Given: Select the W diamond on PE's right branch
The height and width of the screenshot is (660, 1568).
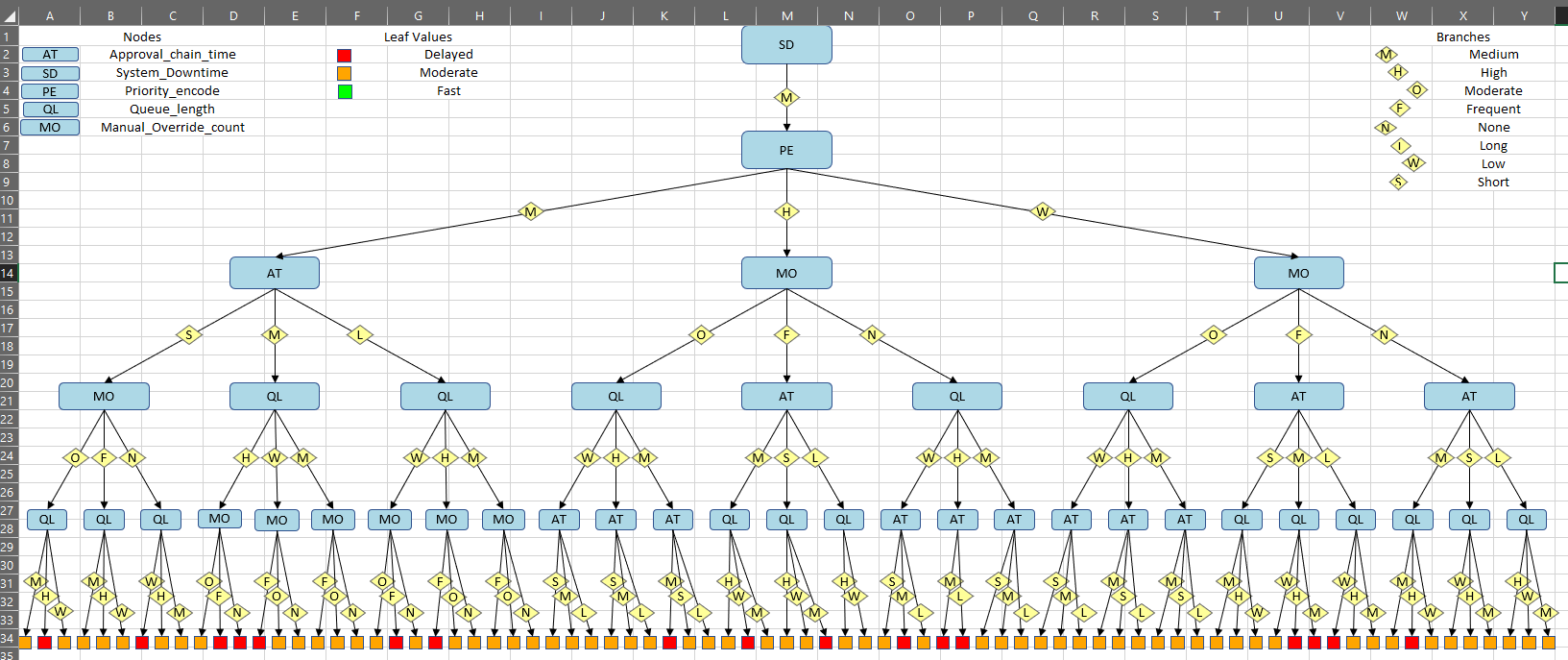Looking at the screenshot, I should coord(1042,212).
